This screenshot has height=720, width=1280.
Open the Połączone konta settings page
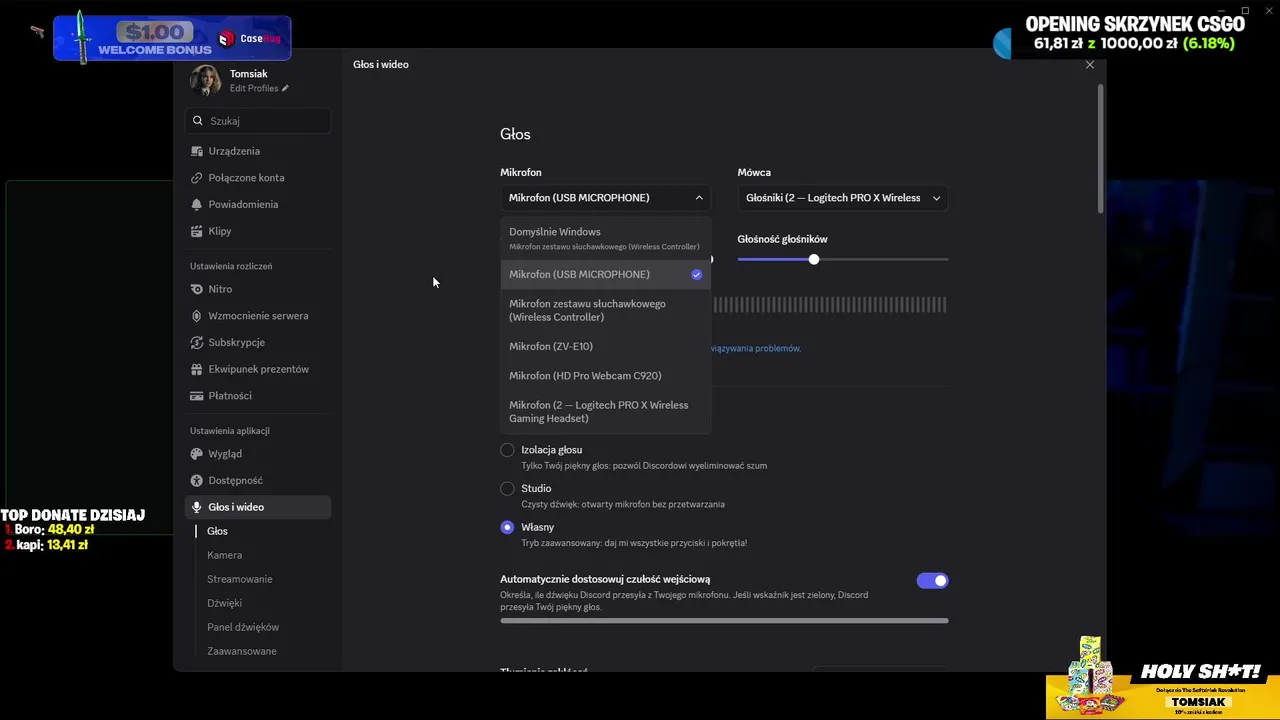[x=258, y=178]
